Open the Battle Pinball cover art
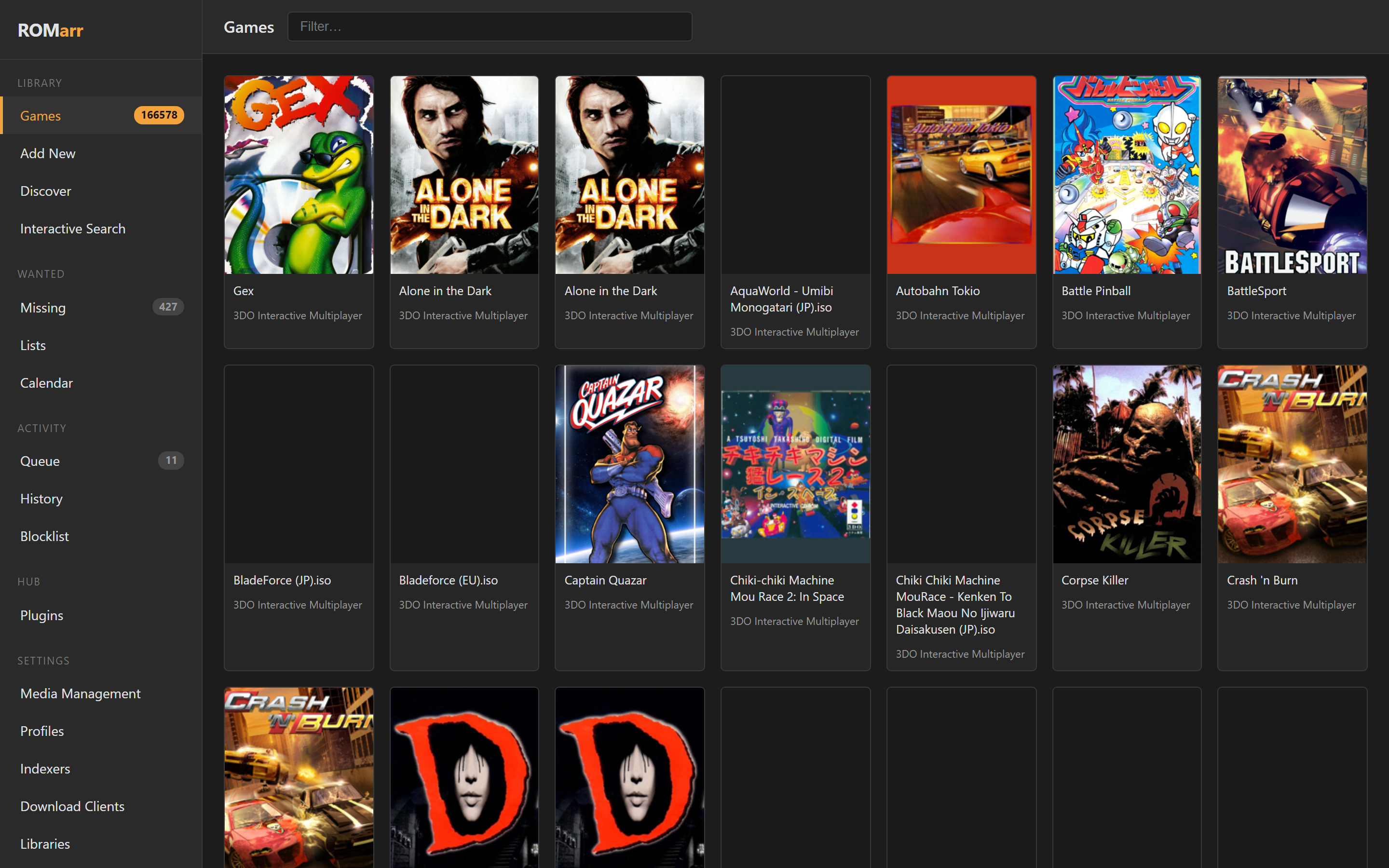Screen dimensions: 1389x868 (x=1127, y=175)
